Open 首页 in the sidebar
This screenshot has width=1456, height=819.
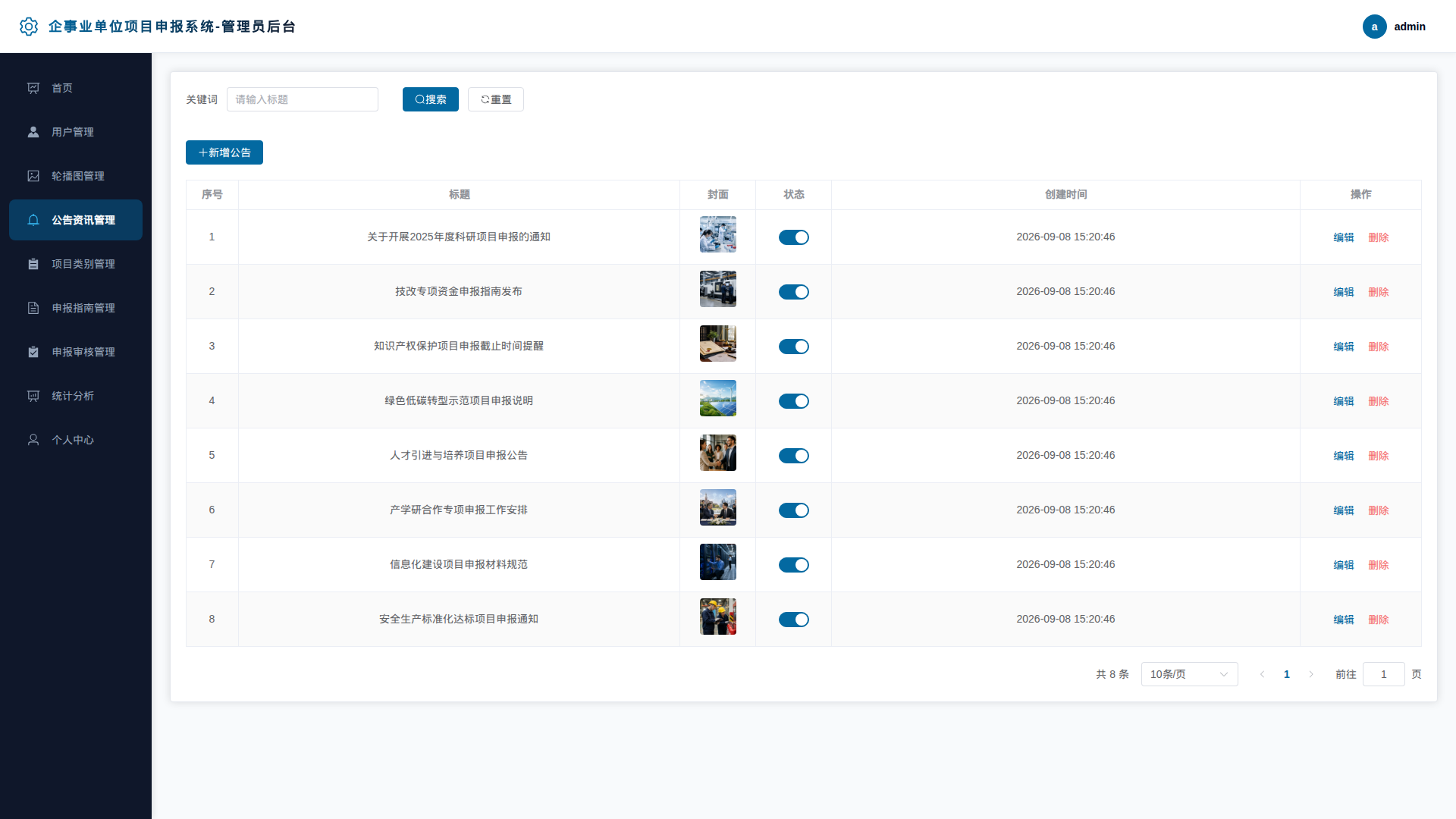[x=76, y=88]
